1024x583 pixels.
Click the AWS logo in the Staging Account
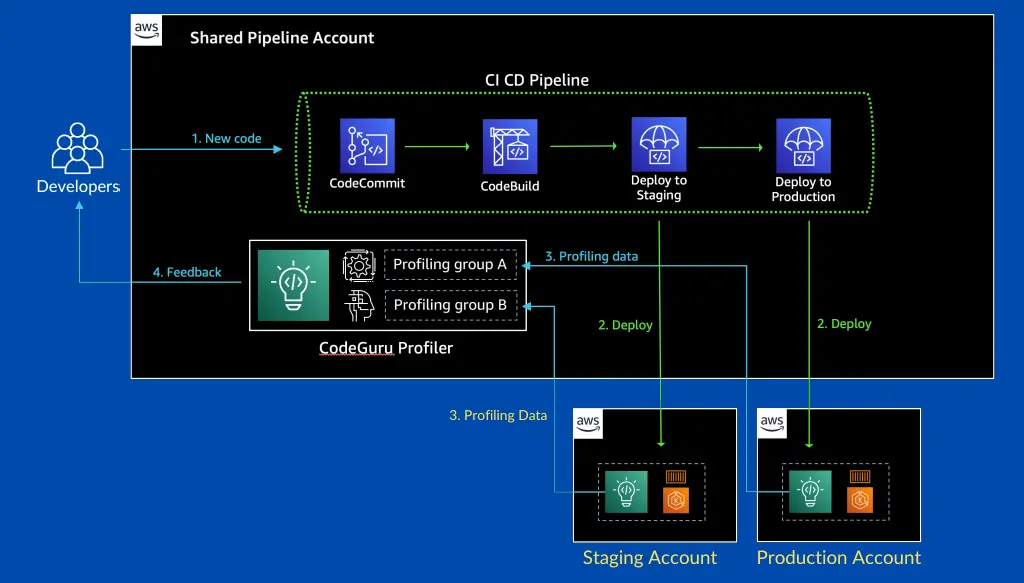(588, 423)
